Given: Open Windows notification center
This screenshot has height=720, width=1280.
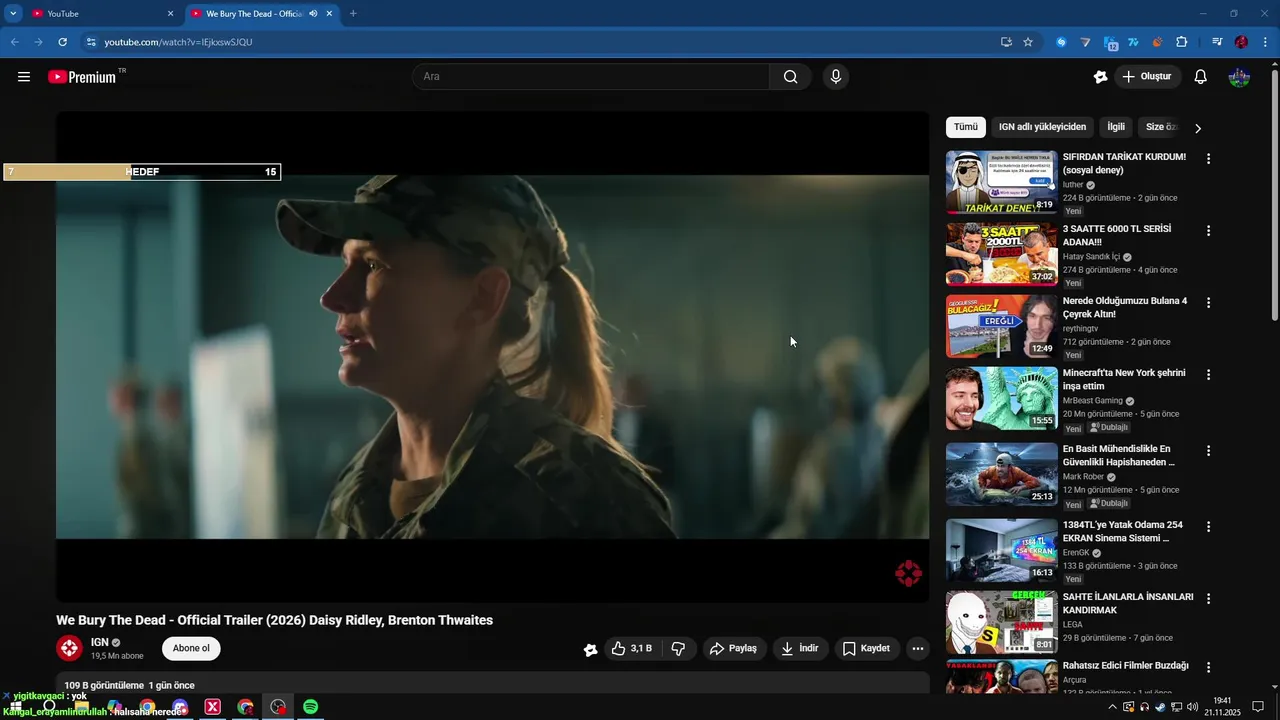Looking at the screenshot, I should point(1258,707).
